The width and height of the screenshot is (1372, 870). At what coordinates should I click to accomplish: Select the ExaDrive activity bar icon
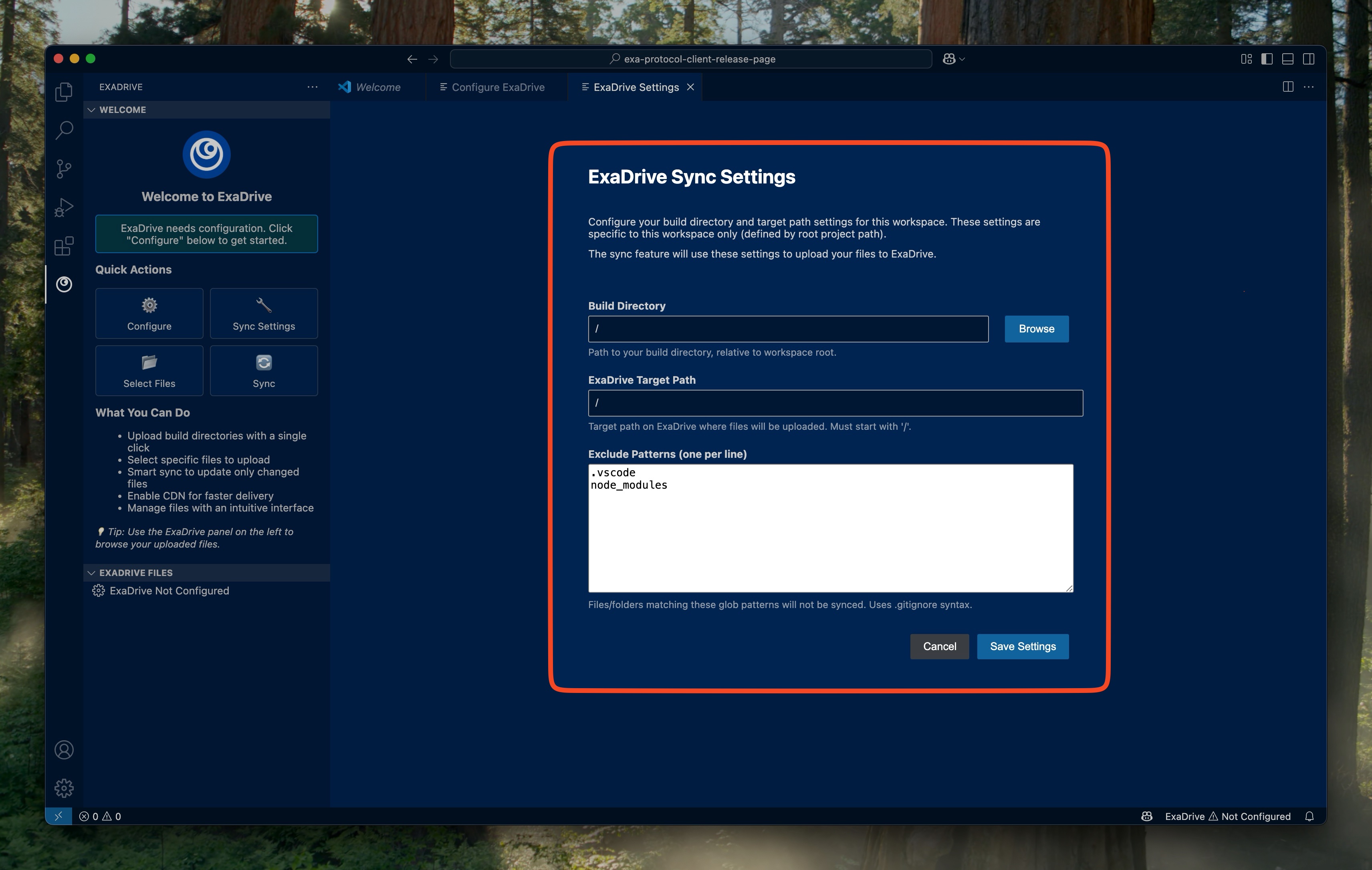pyautogui.click(x=64, y=284)
